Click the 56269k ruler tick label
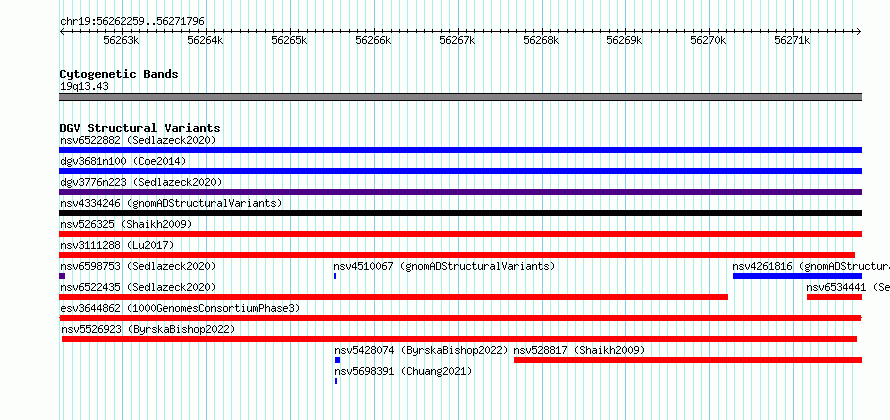This screenshot has height=420, width=890. [624, 40]
